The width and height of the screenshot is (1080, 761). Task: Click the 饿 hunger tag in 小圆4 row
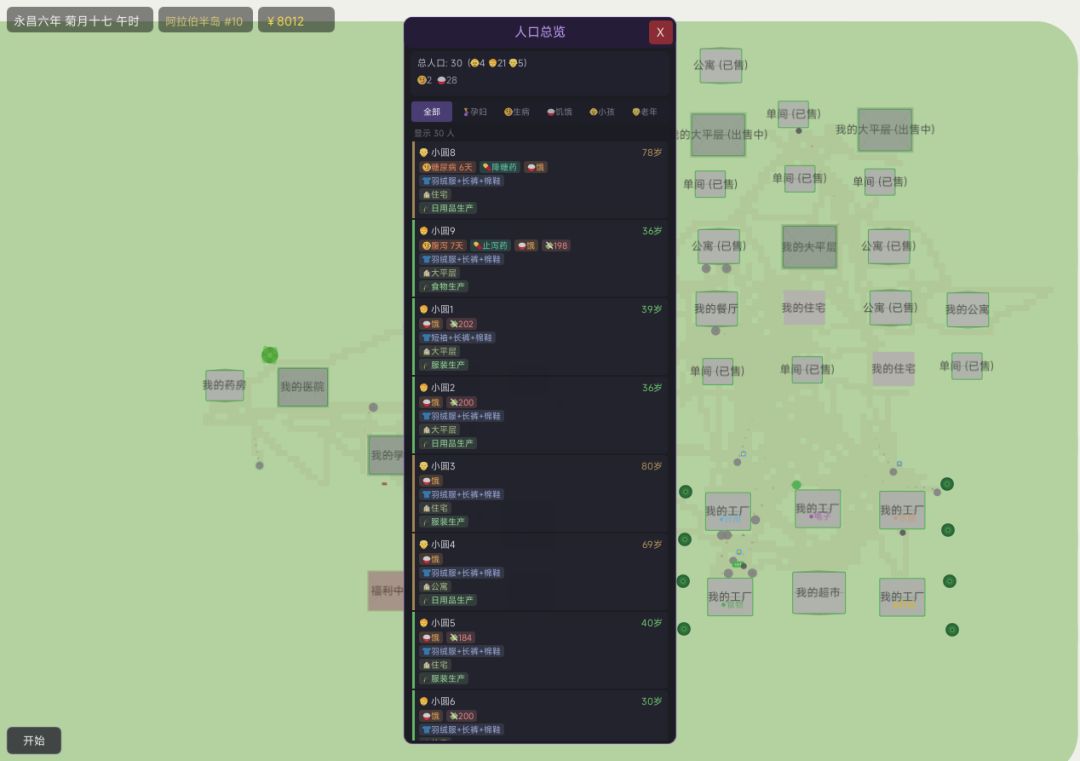tap(431, 559)
